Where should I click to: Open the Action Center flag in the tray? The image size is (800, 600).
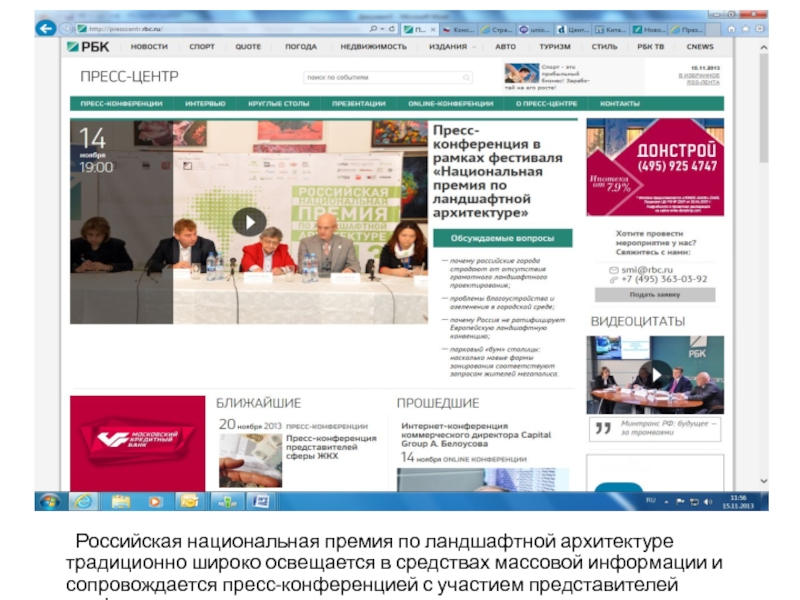(x=680, y=502)
